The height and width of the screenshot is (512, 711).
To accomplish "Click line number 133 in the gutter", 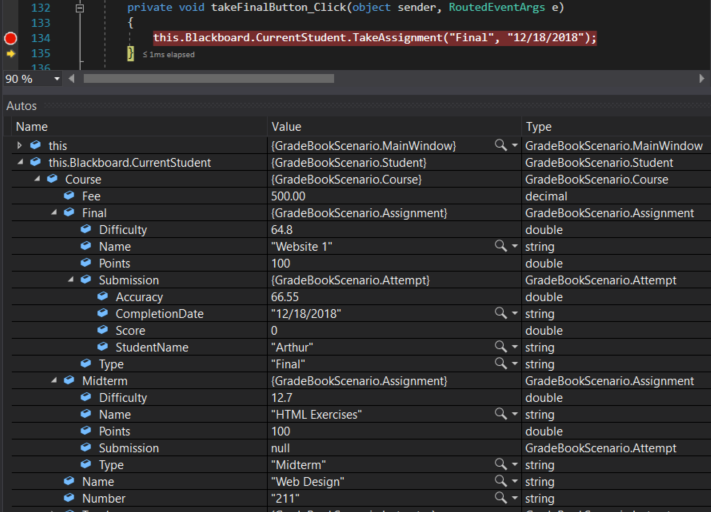I will tap(41, 23).
